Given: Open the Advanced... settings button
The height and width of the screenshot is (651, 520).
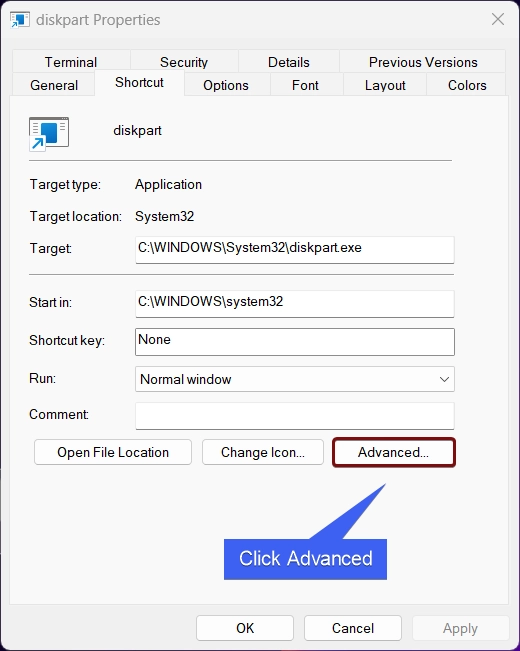Looking at the screenshot, I should (394, 452).
